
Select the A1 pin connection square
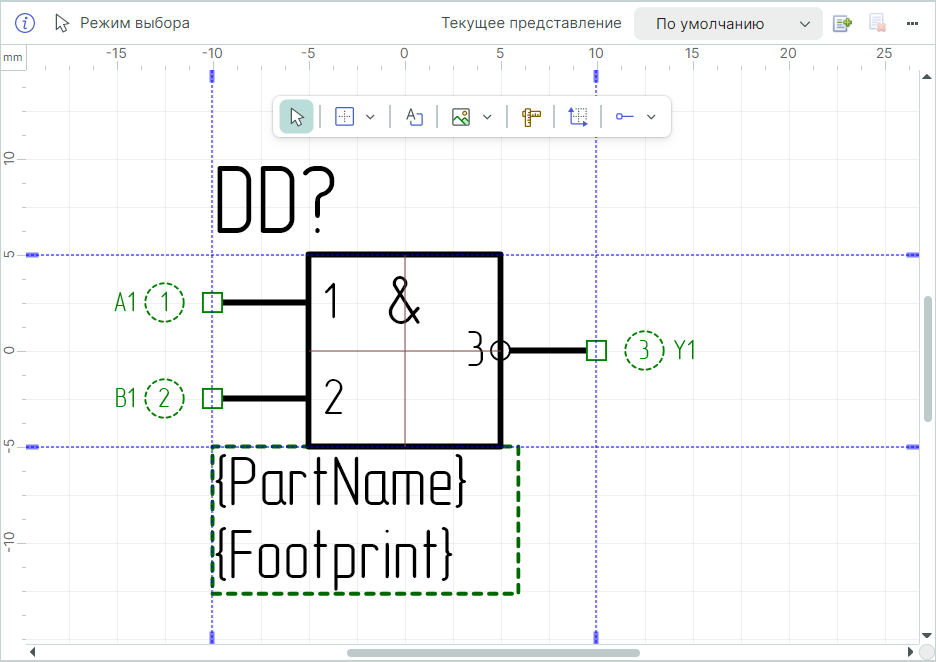[x=212, y=302]
